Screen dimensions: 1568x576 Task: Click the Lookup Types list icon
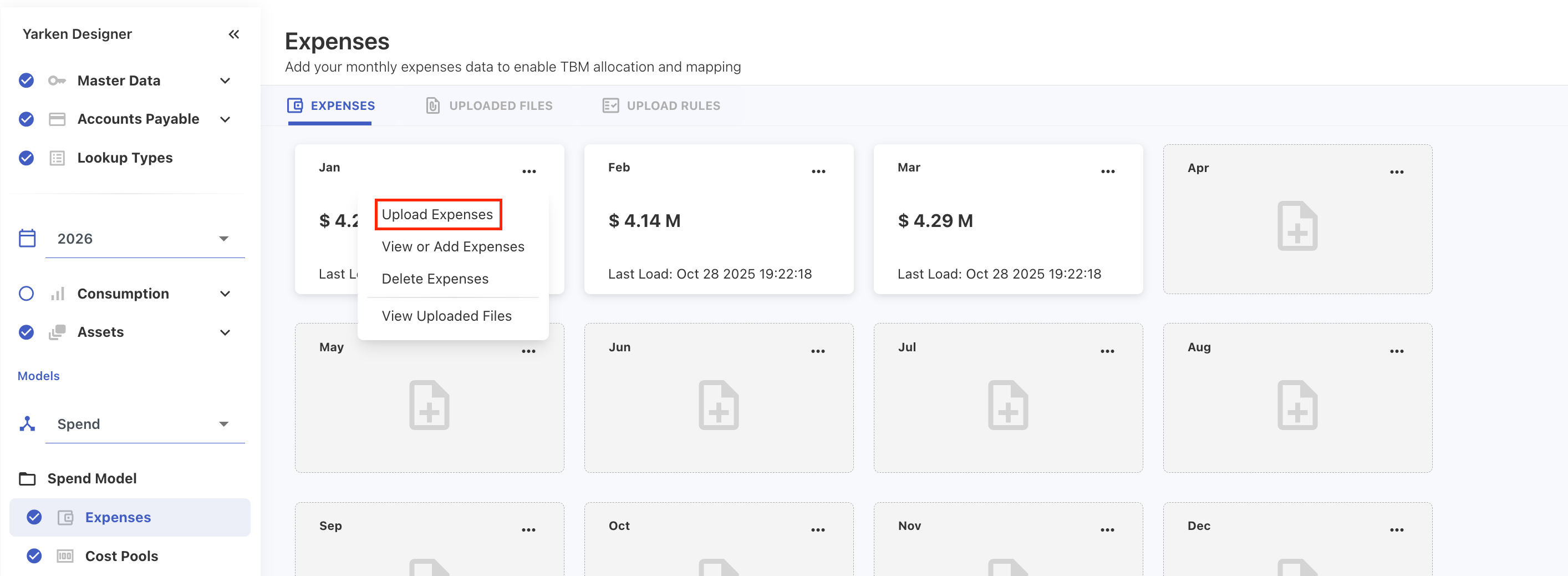(57, 158)
